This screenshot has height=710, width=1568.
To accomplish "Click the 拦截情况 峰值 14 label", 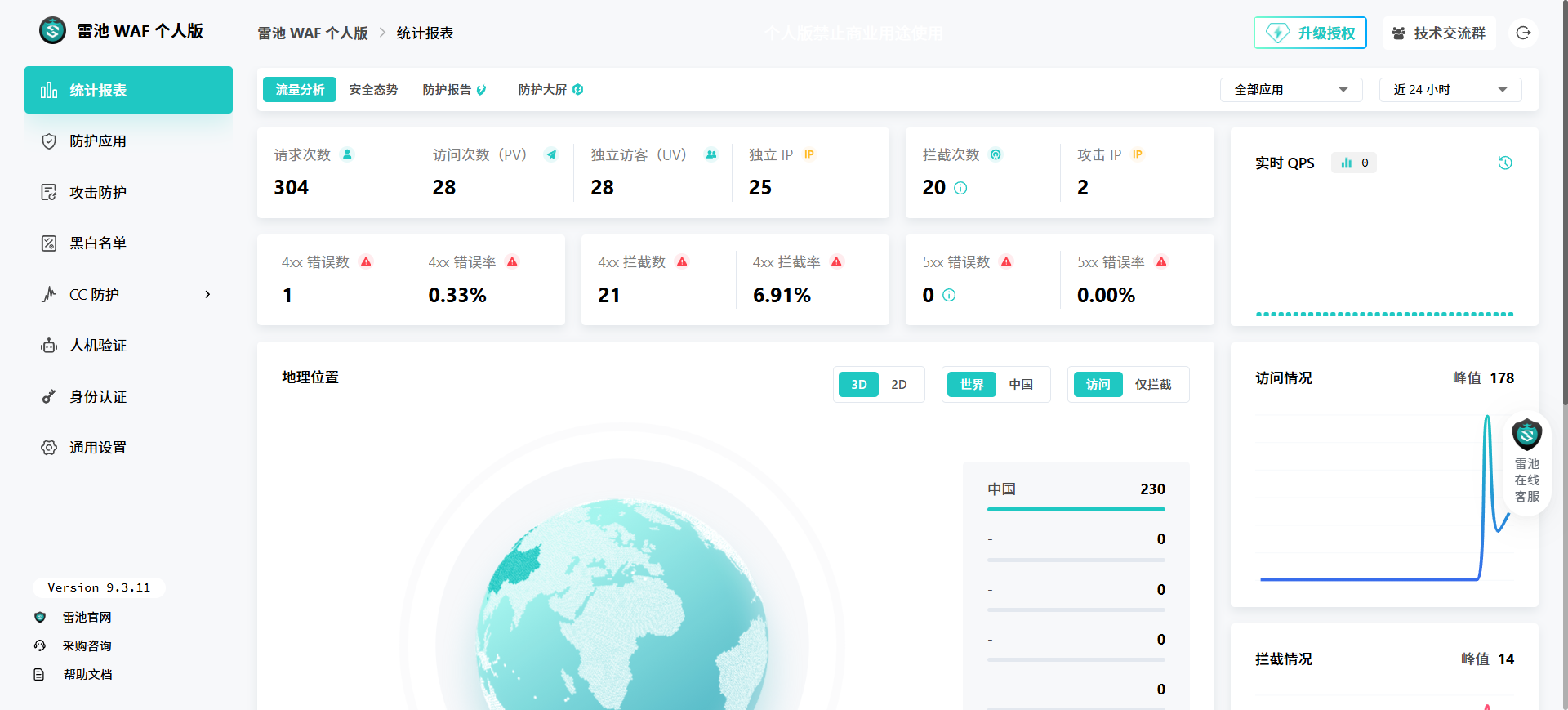I will 1487,659.
